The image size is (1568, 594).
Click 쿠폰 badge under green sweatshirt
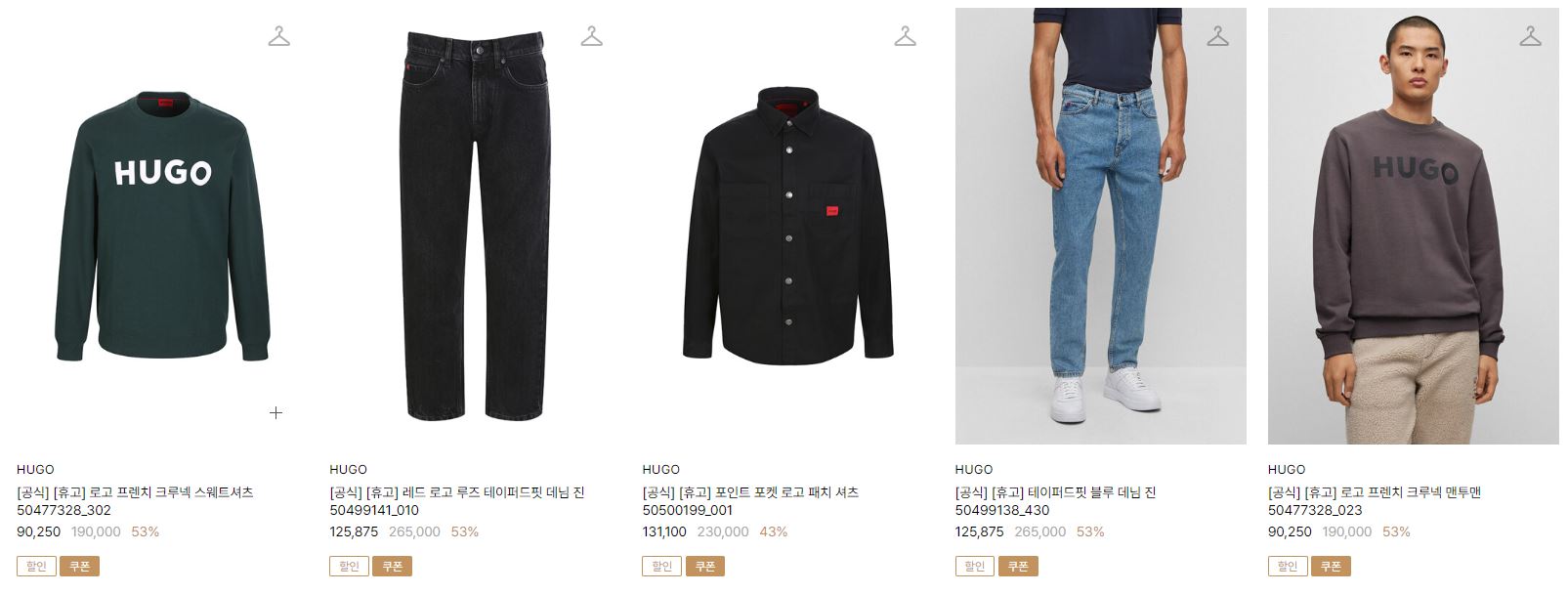pos(80,567)
